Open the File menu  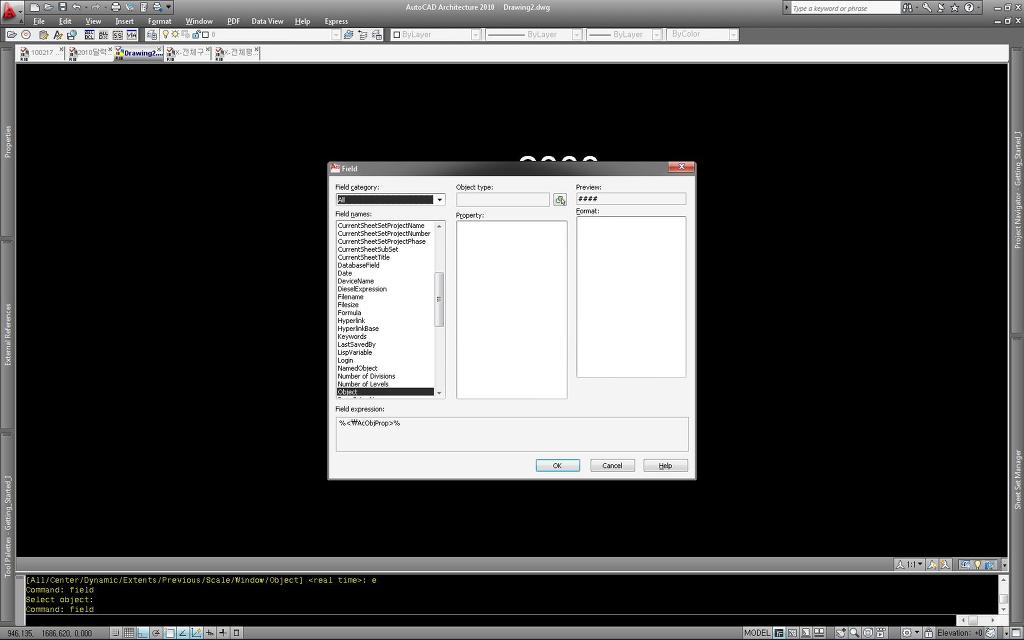click(x=39, y=21)
